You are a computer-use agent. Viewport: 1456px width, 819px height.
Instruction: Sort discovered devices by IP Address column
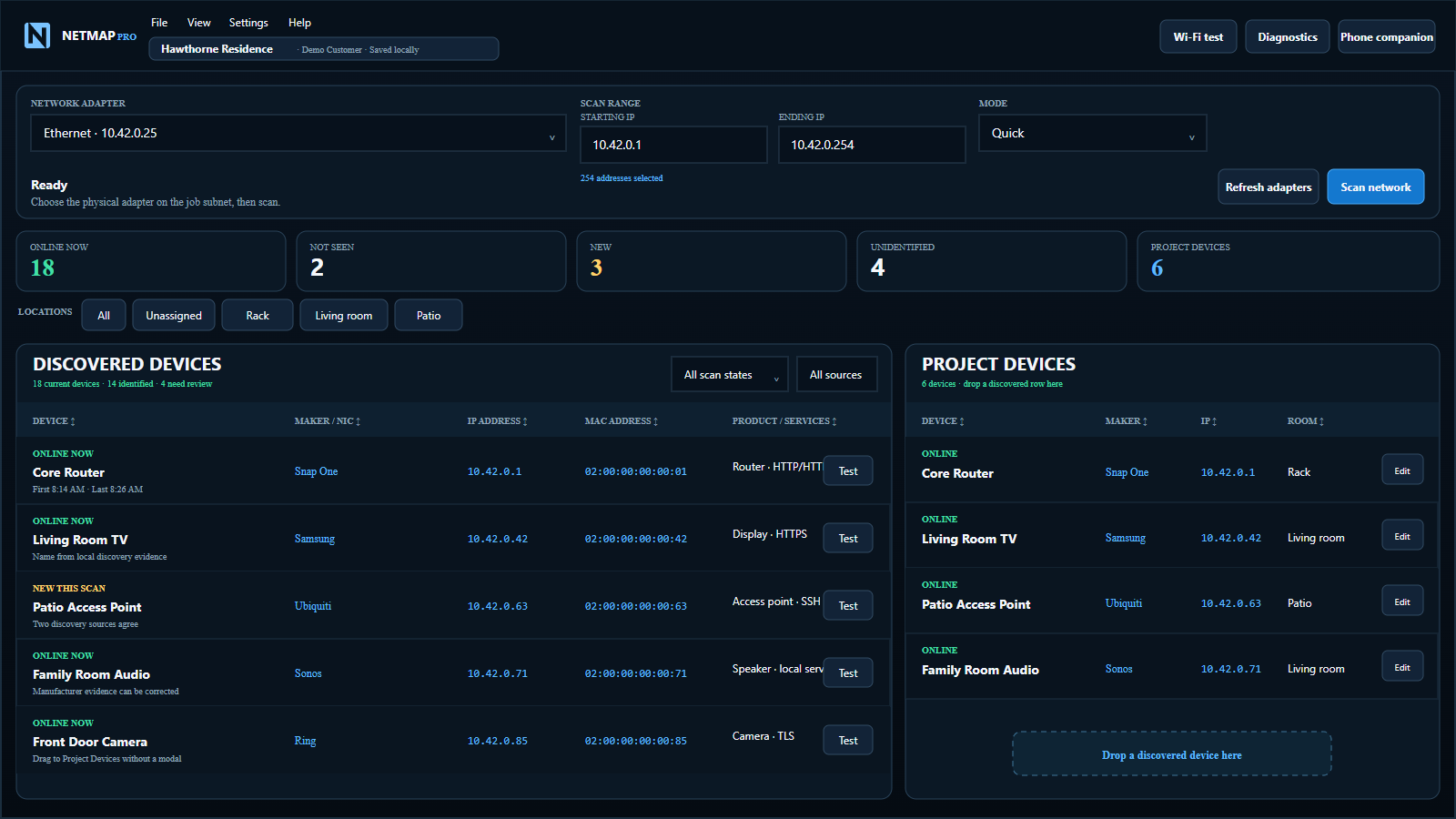(497, 421)
